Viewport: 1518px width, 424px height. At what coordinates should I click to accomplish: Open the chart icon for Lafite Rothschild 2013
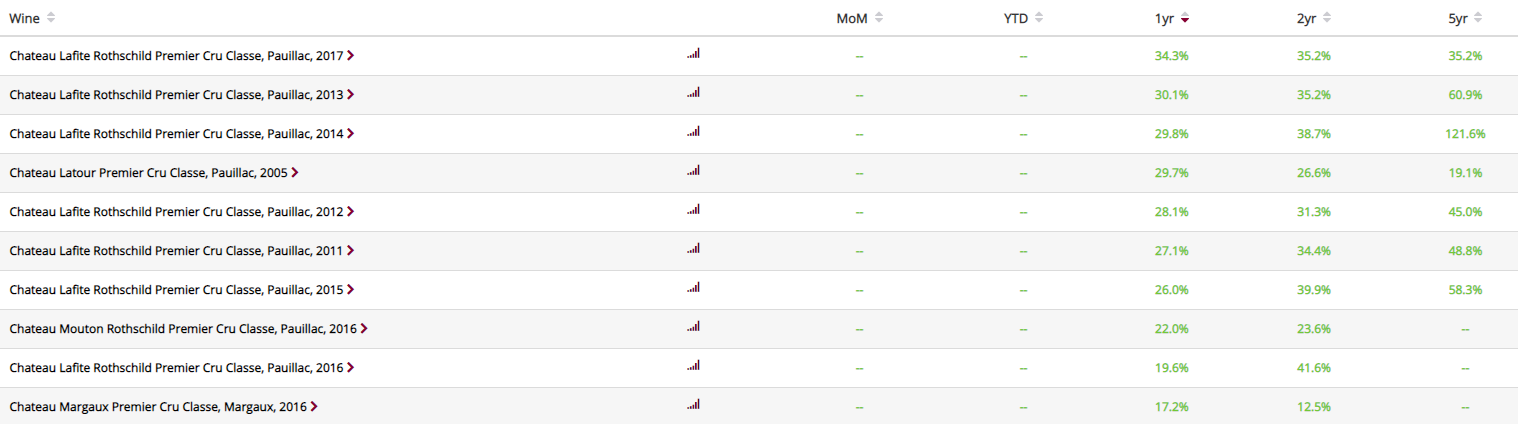(x=693, y=93)
